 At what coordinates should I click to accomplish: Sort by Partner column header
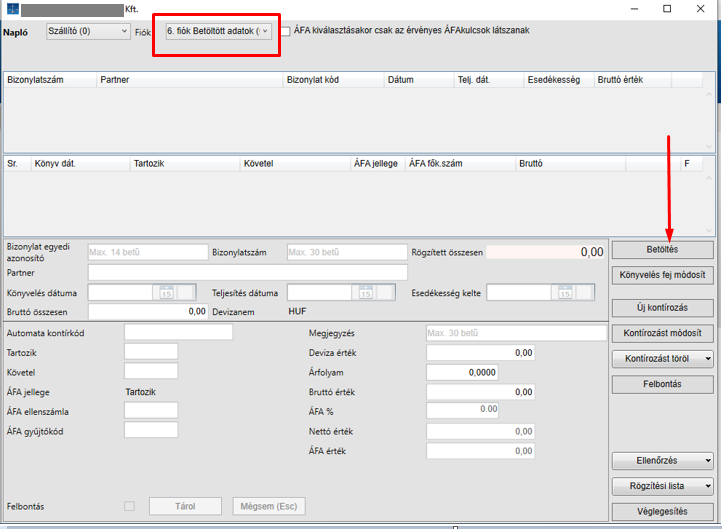(x=190, y=80)
